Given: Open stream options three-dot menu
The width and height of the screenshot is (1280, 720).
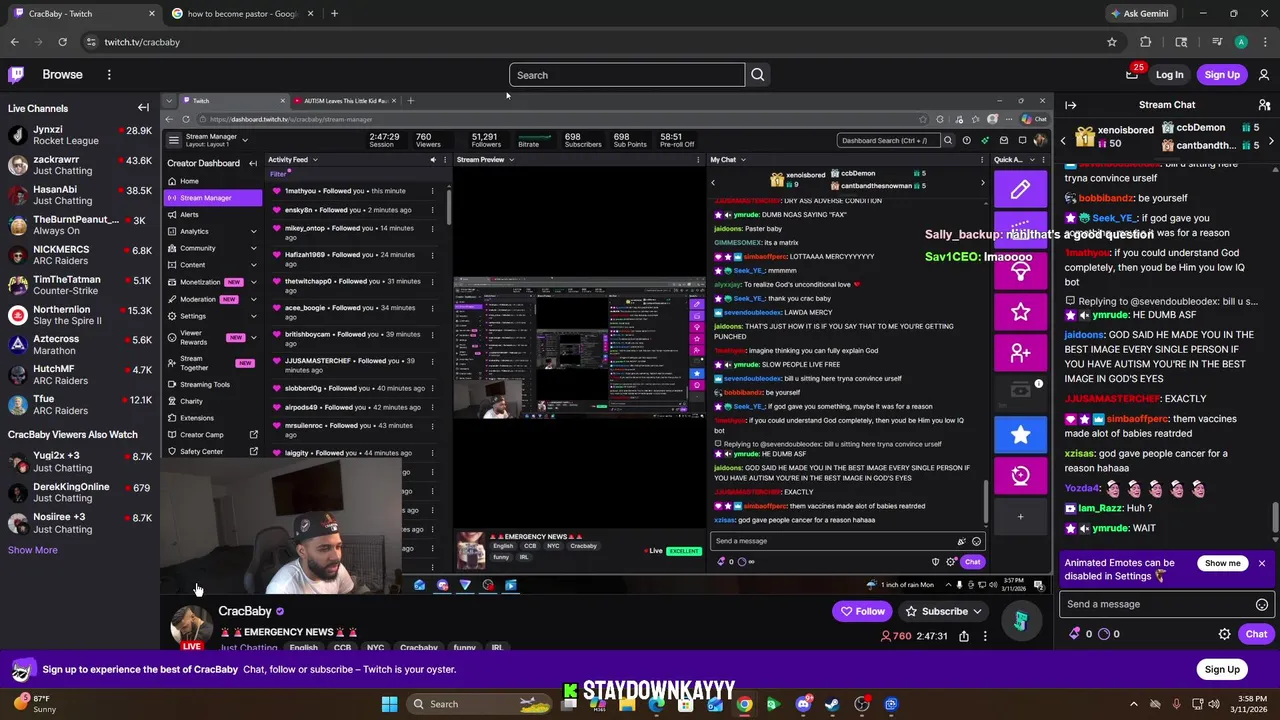Looking at the screenshot, I should [985, 636].
